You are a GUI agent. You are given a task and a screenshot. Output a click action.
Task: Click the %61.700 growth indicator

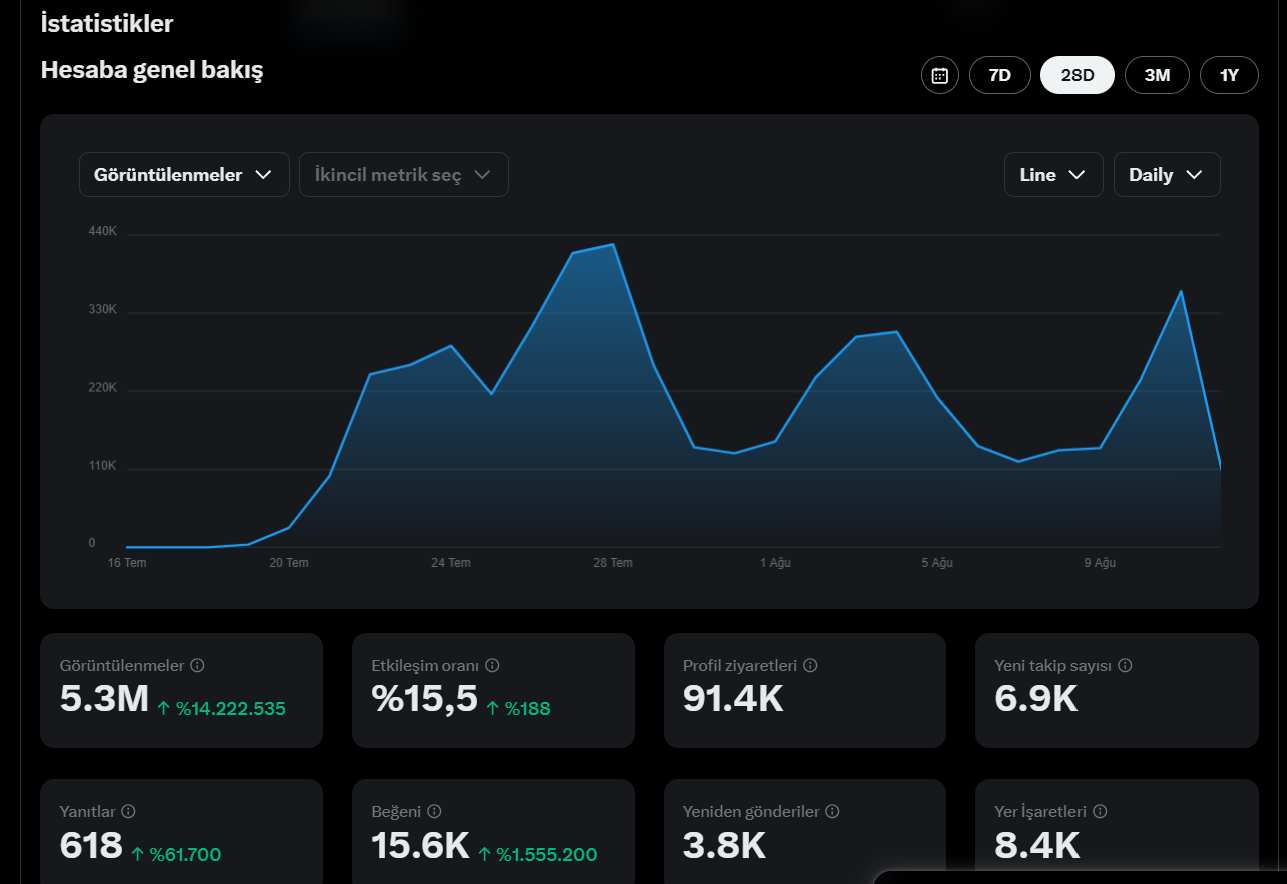click(x=176, y=855)
